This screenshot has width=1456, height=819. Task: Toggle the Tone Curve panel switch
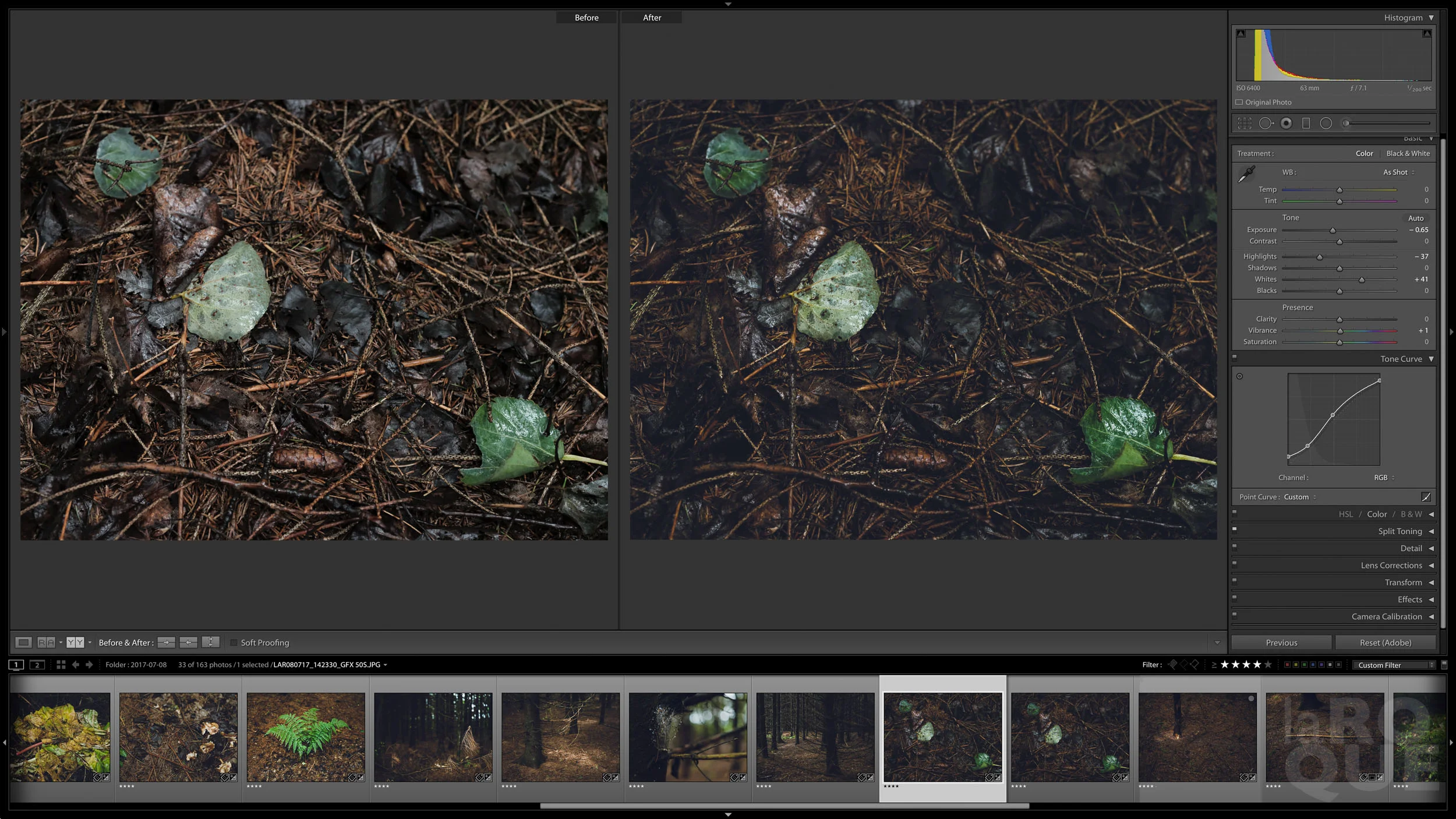pyautogui.click(x=1235, y=358)
